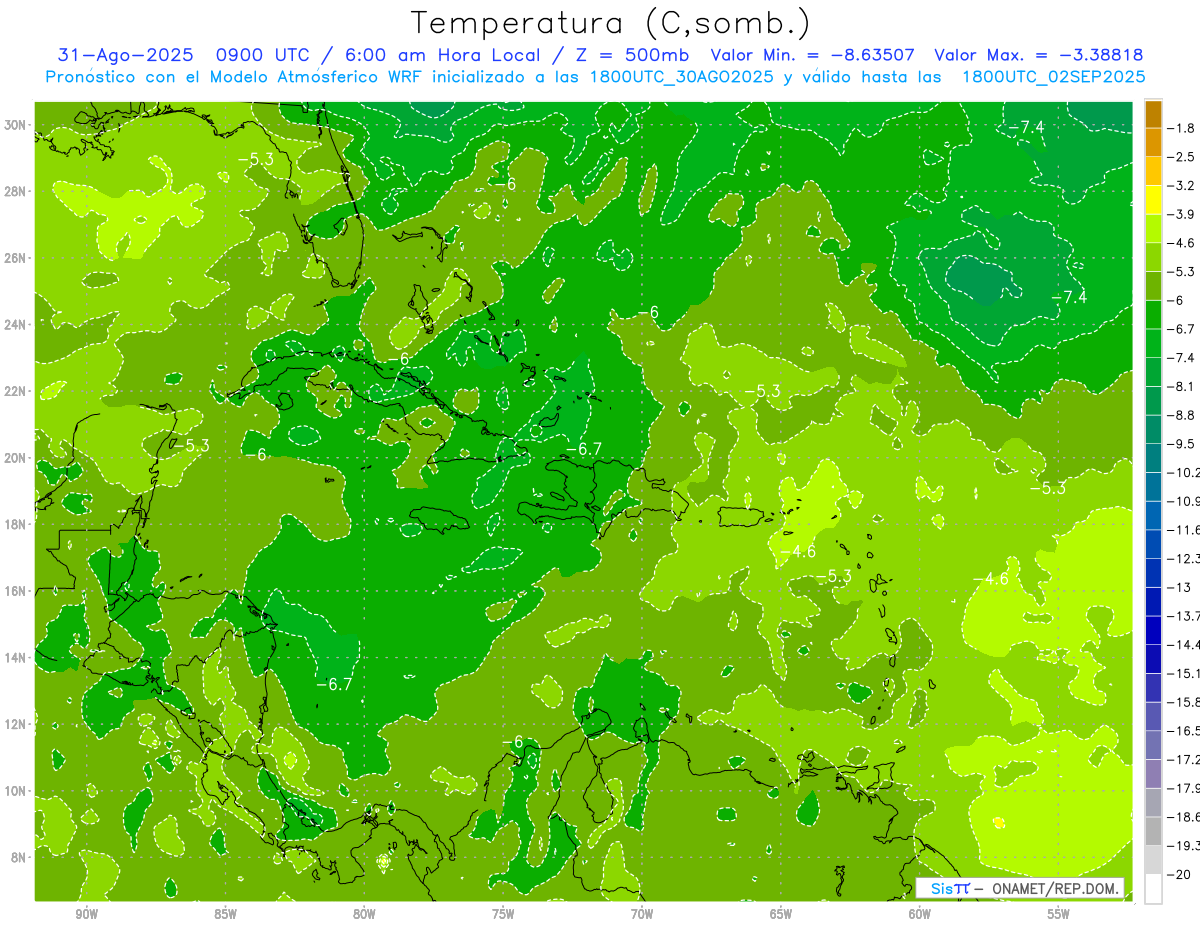Click the '16N' latitude axis label
This screenshot has width=1200, height=927.
16,591
